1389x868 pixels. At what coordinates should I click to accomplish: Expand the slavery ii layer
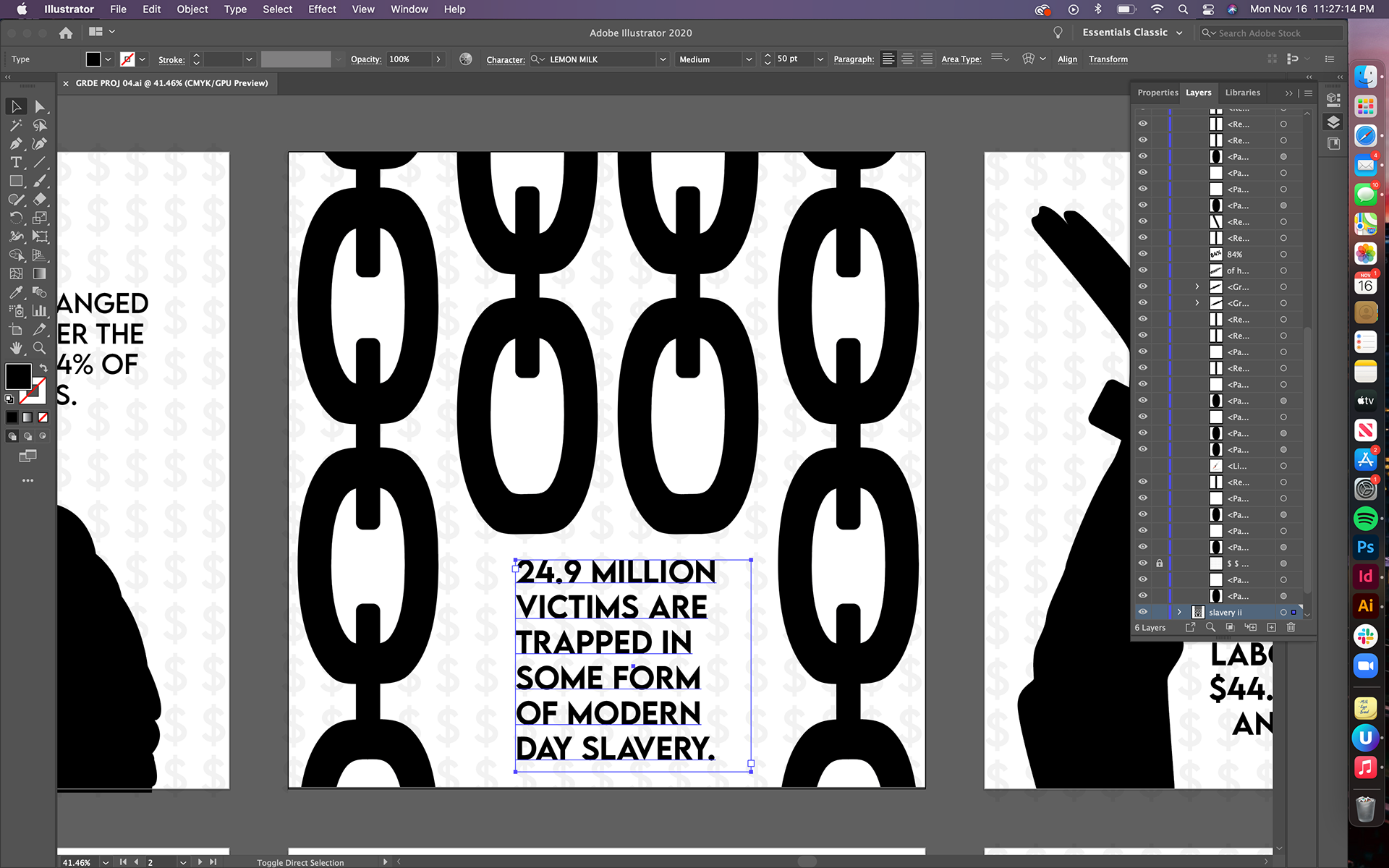1179,612
